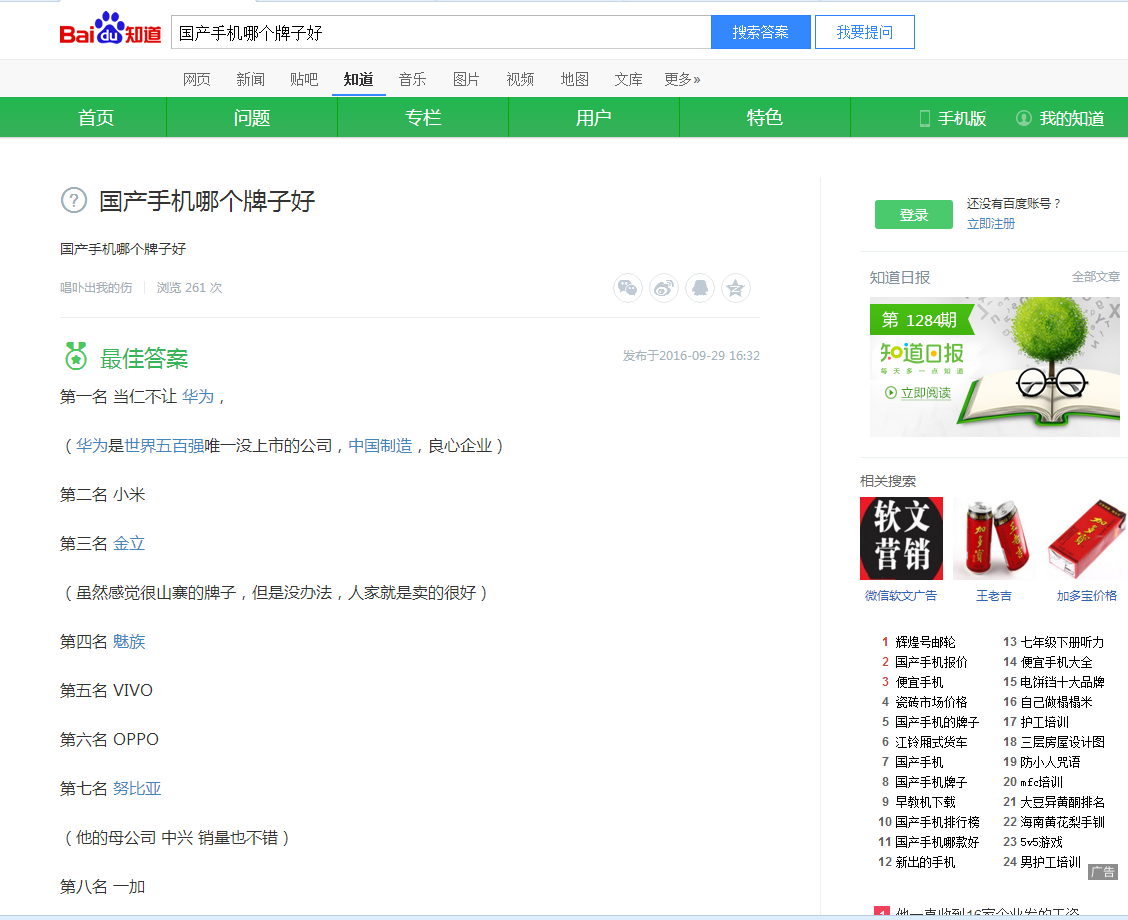Open related search 瓷砖市场价格

click(931, 702)
